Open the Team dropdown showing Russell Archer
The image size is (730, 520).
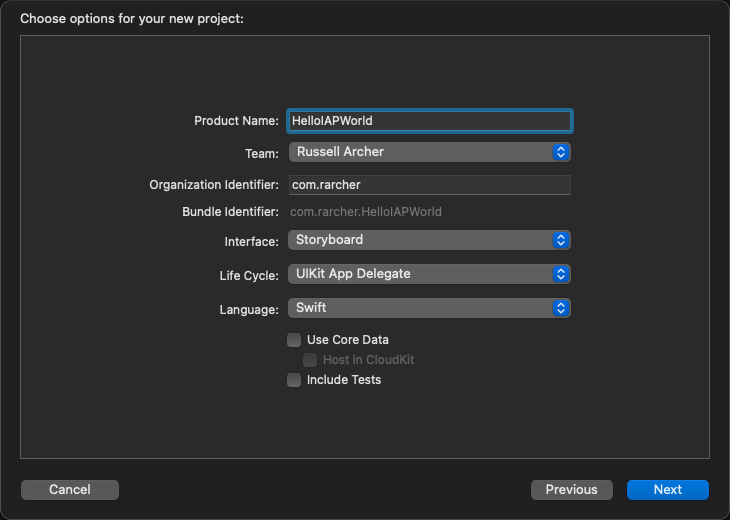click(429, 152)
